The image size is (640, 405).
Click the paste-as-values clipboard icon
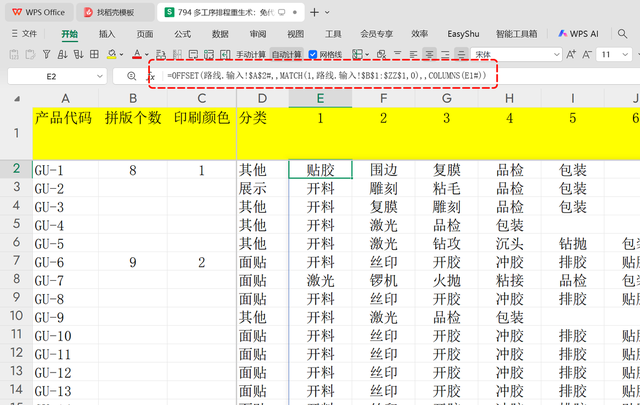tap(14, 54)
